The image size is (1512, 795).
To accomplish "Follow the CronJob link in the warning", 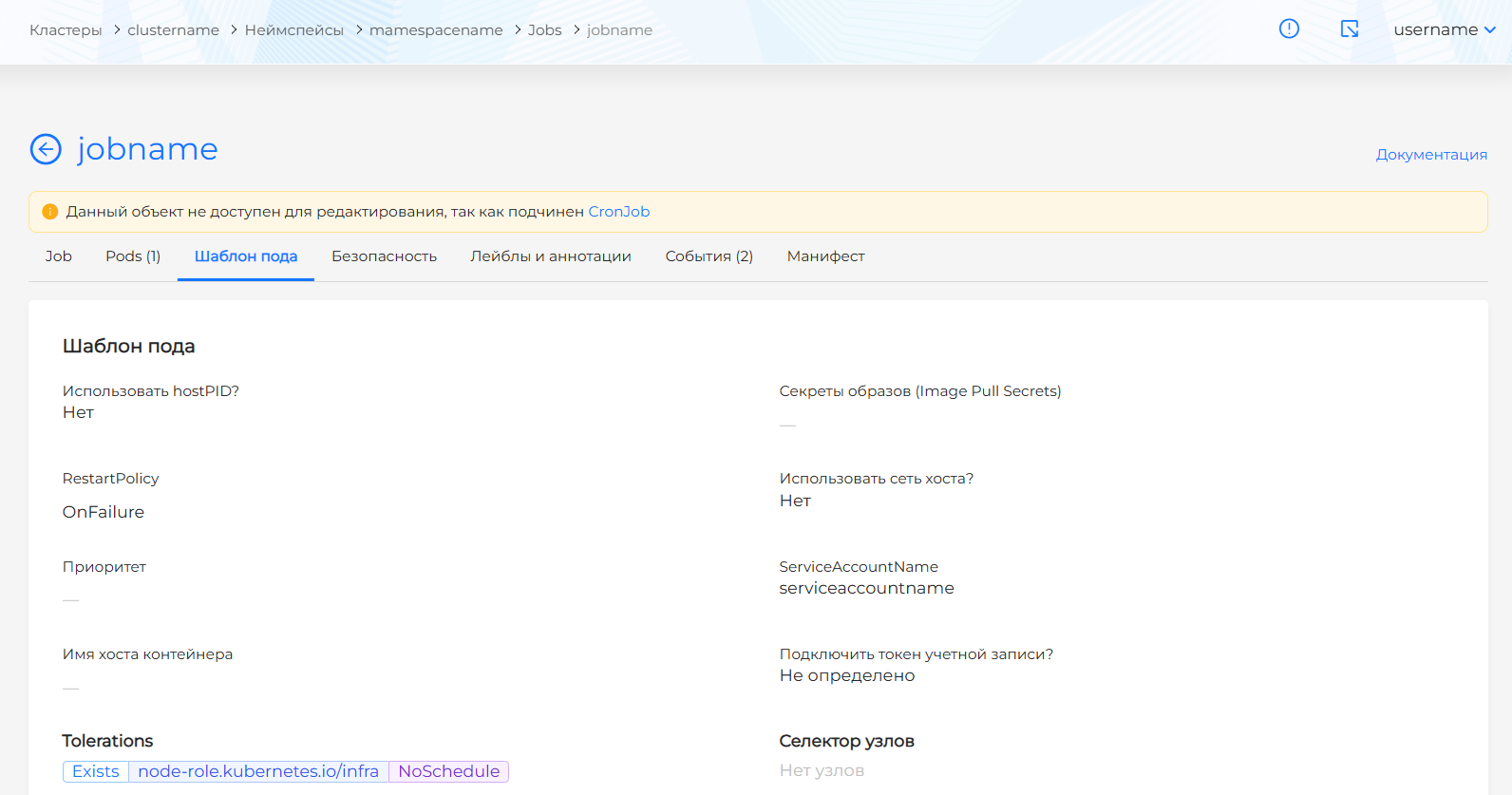I will [x=618, y=212].
